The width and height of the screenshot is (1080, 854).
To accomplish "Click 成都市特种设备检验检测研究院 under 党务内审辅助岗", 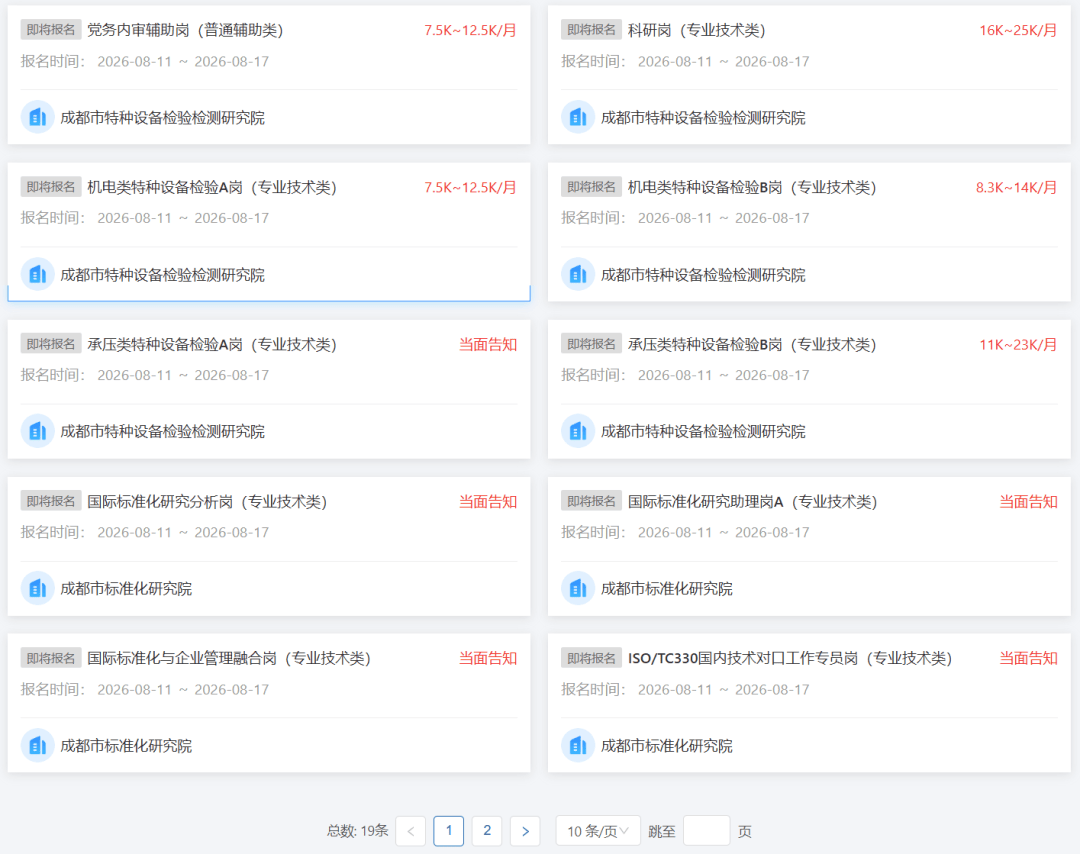I will point(163,118).
